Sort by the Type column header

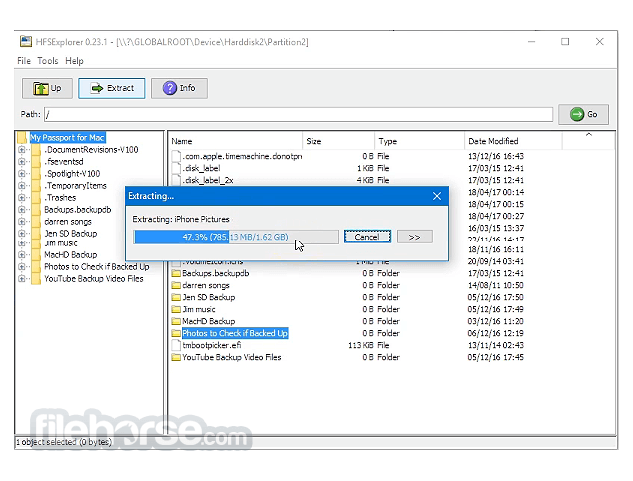419,141
